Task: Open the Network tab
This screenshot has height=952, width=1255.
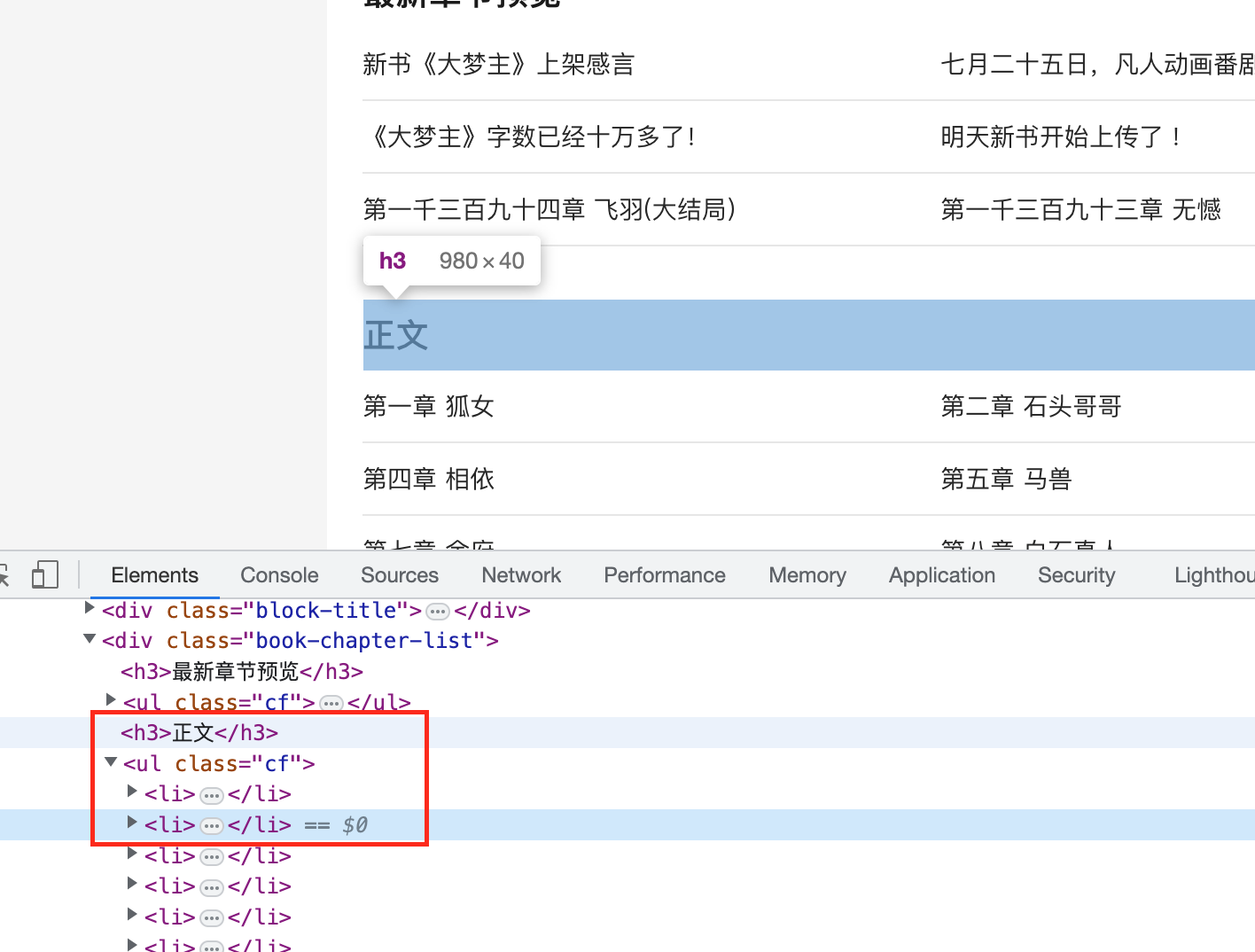Action: click(x=521, y=575)
